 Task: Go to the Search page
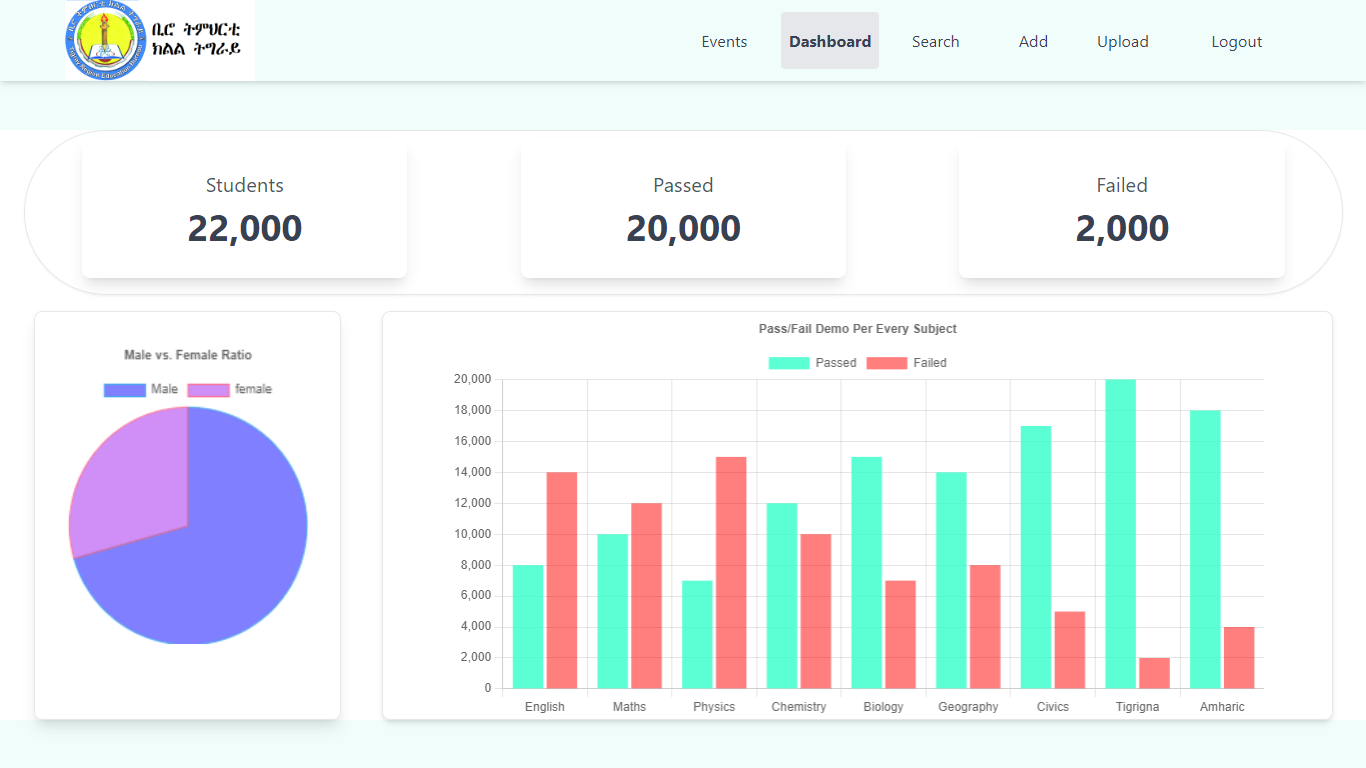click(x=935, y=41)
